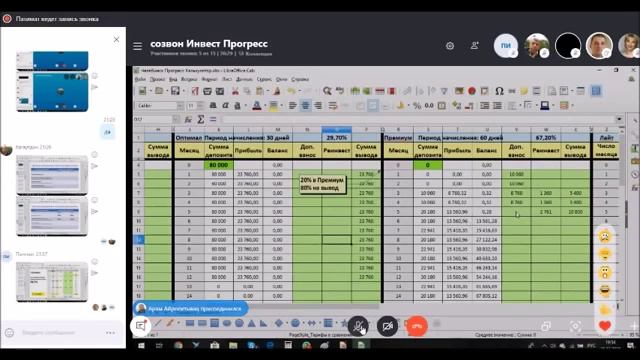Unmute the microphone in the call
The image size is (640, 360).
pyautogui.click(x=358, y=326)
